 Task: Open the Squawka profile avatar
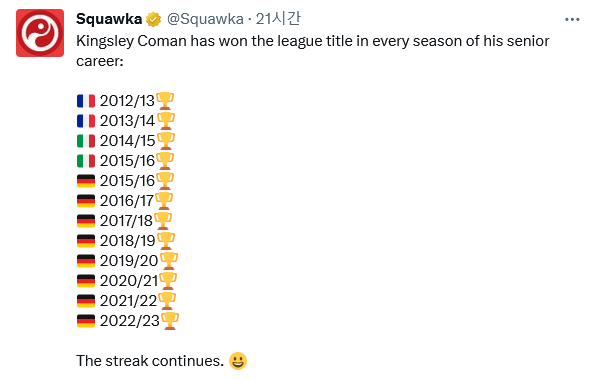pyautogui.click(x=40, y=33)
